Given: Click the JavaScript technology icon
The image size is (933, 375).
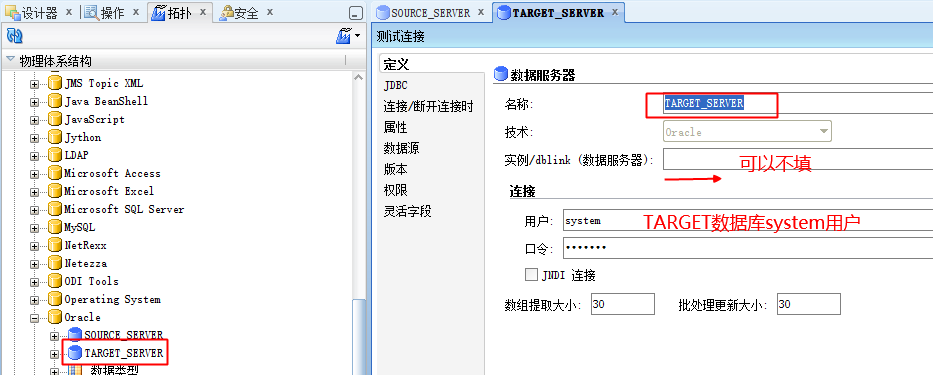Looking at the screenshot, I should (x=55, y=119).
